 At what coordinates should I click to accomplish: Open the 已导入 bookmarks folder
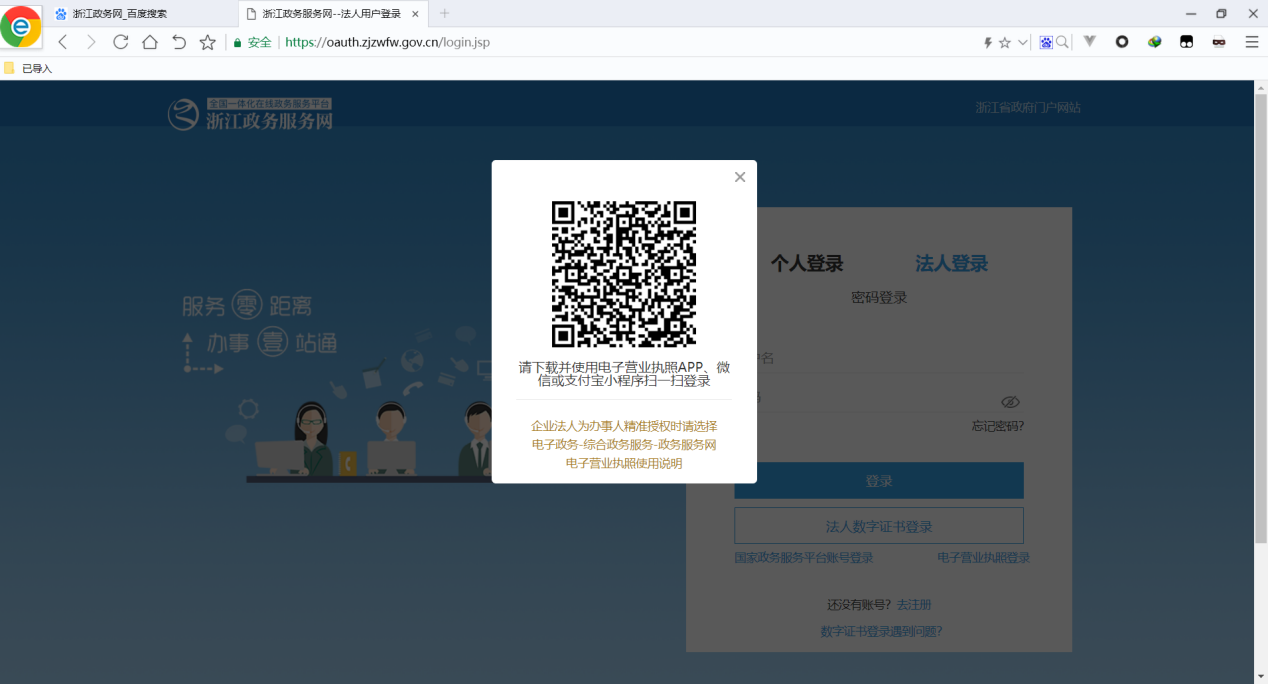point(28,69)
